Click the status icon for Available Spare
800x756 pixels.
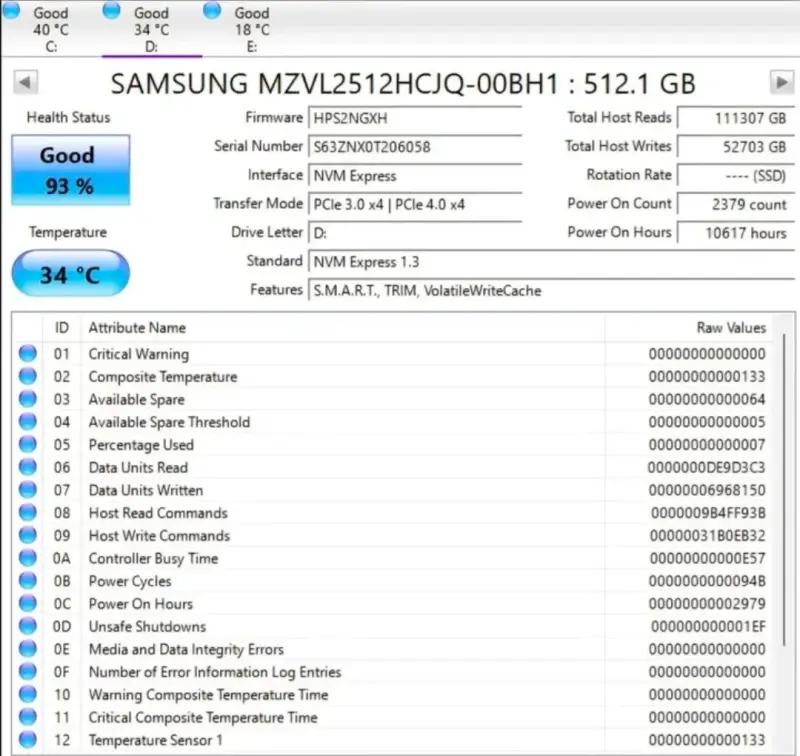[x=28, y=399]
